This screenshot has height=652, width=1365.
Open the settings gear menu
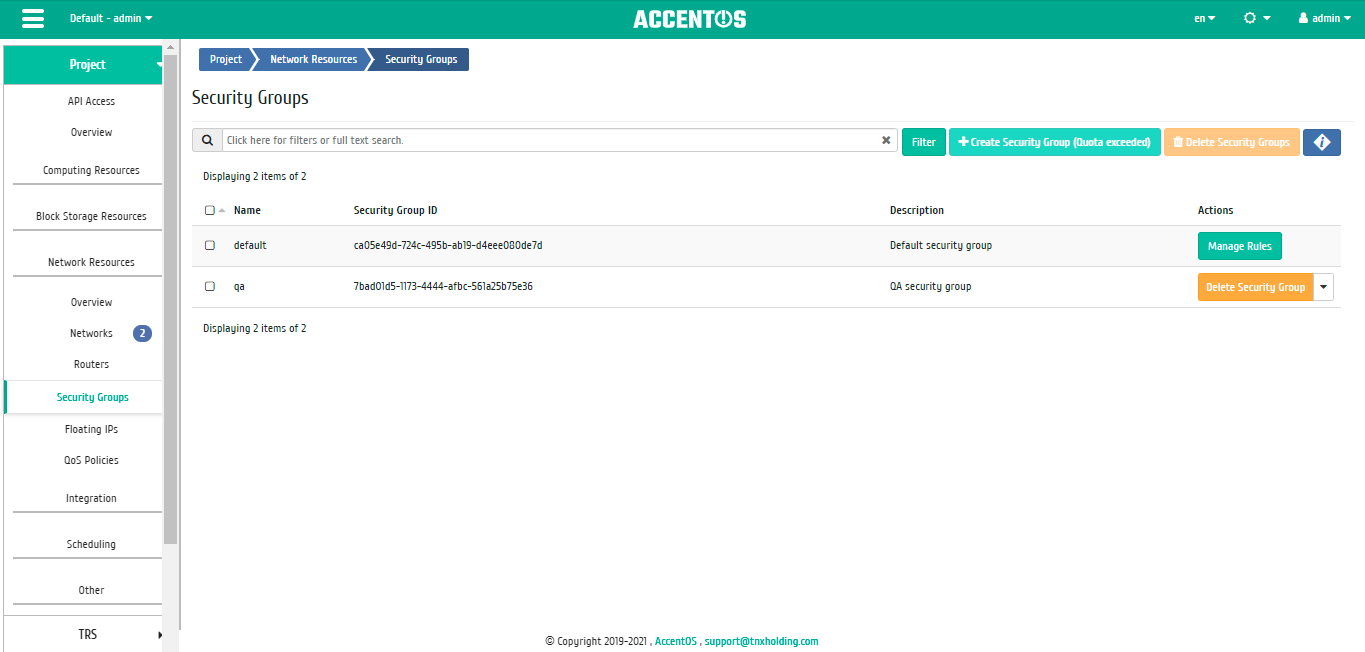coord(1257,18)
